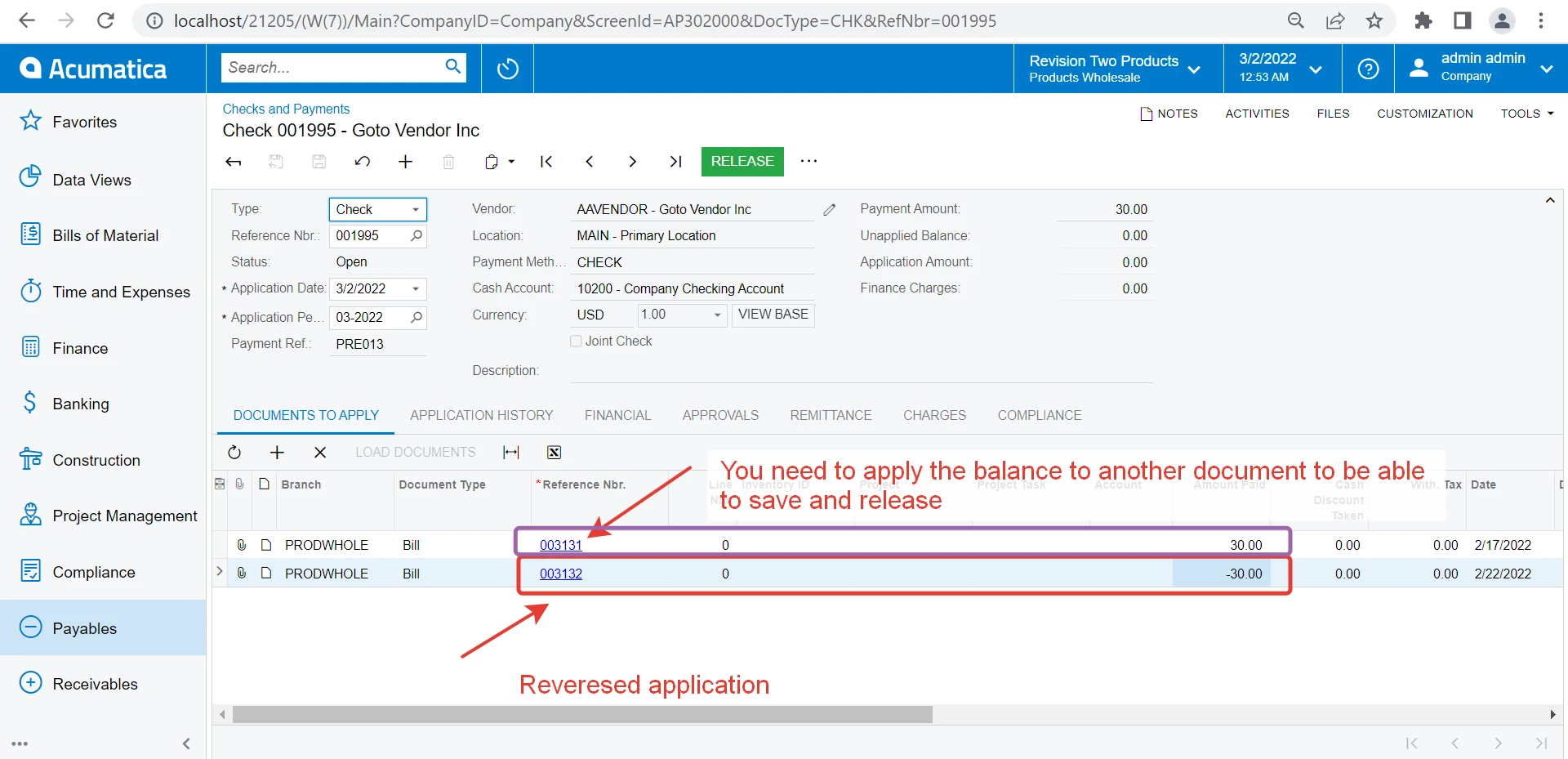Enable the Joint Check checkbox

[x=576, y=341]
